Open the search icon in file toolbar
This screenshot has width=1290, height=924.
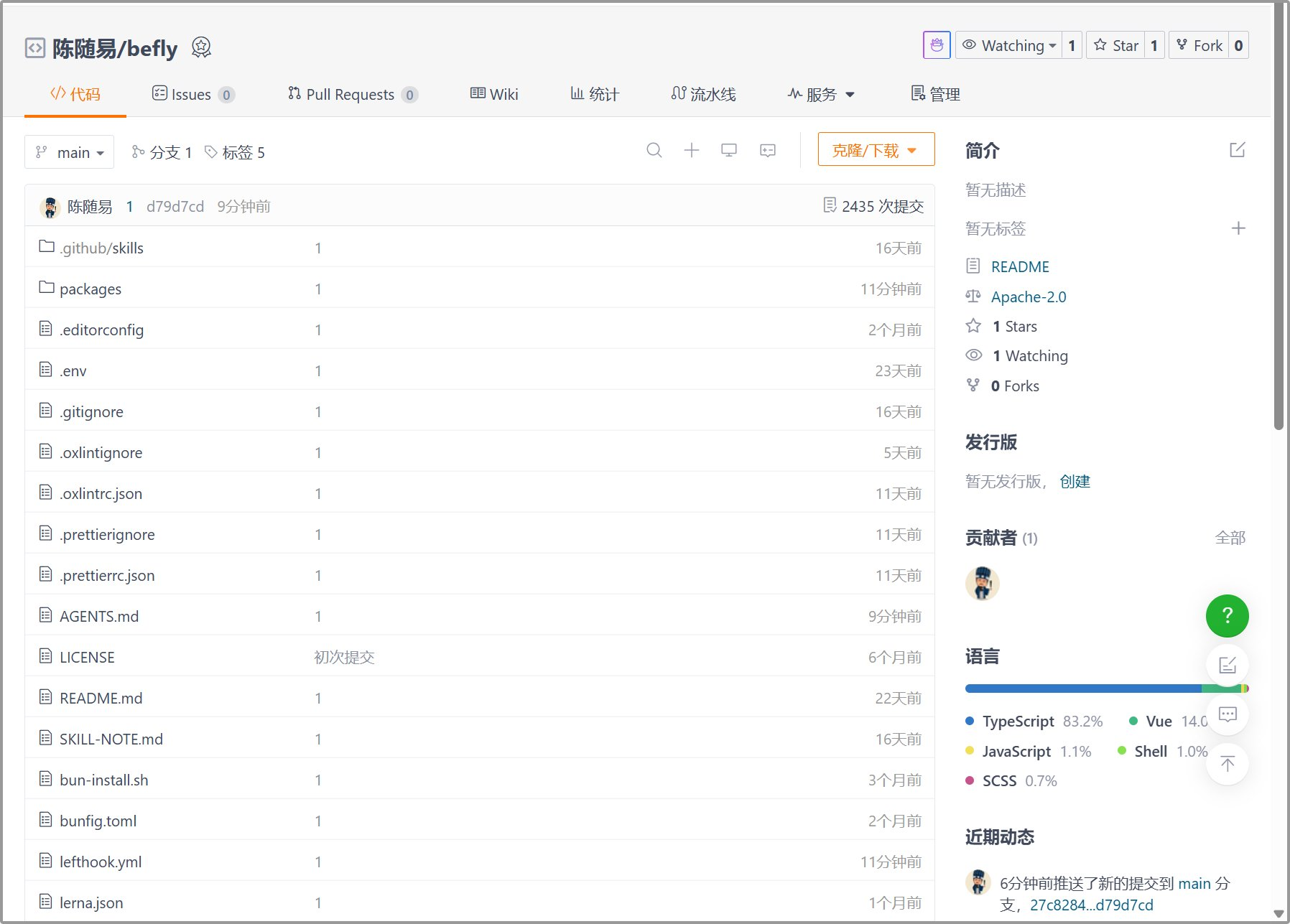tap(654, 150)
